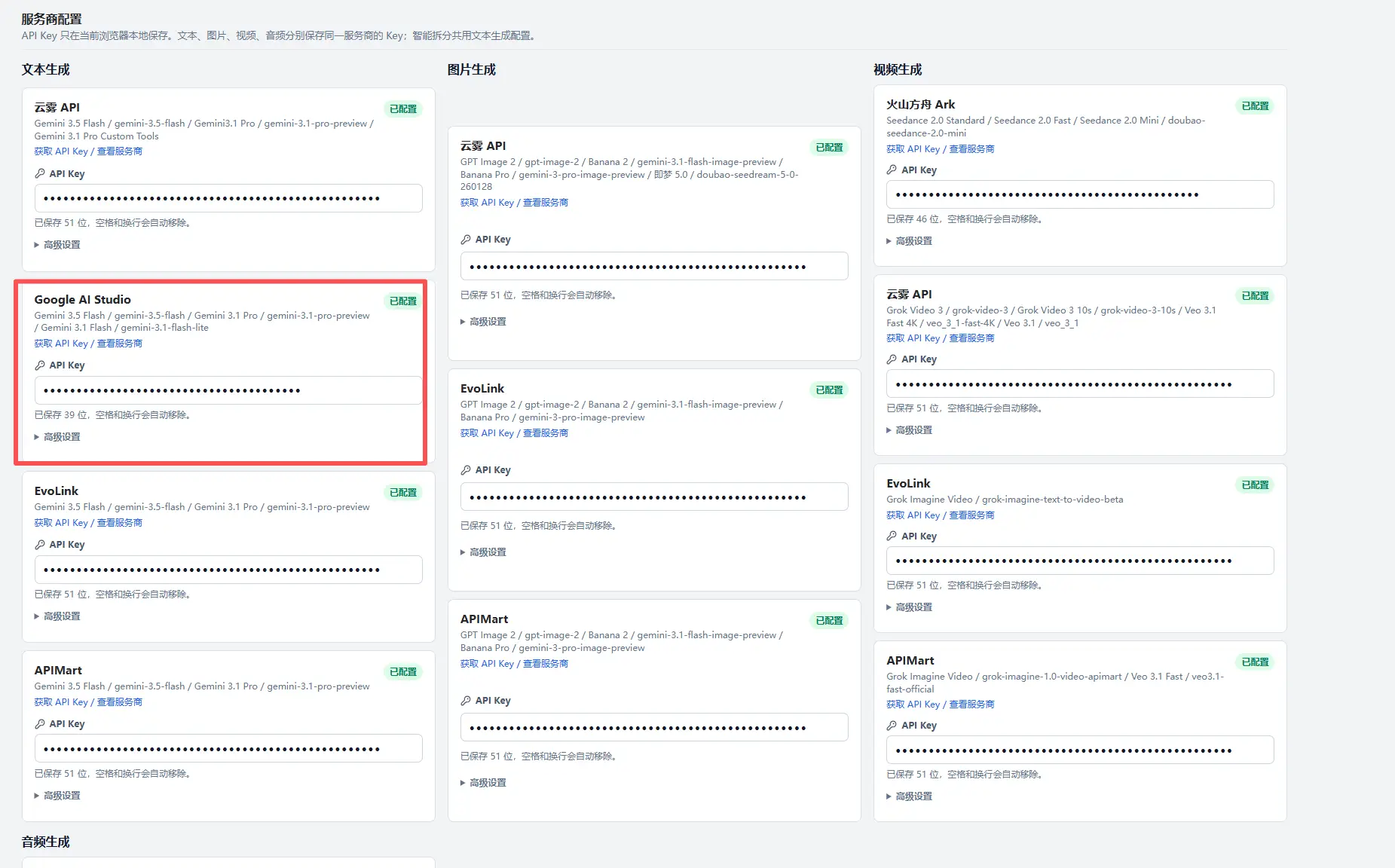Screen dimensions: 1395x868
Task: Click key icon beside 云雾 API text generation API Key
Action: coord(40,173)
